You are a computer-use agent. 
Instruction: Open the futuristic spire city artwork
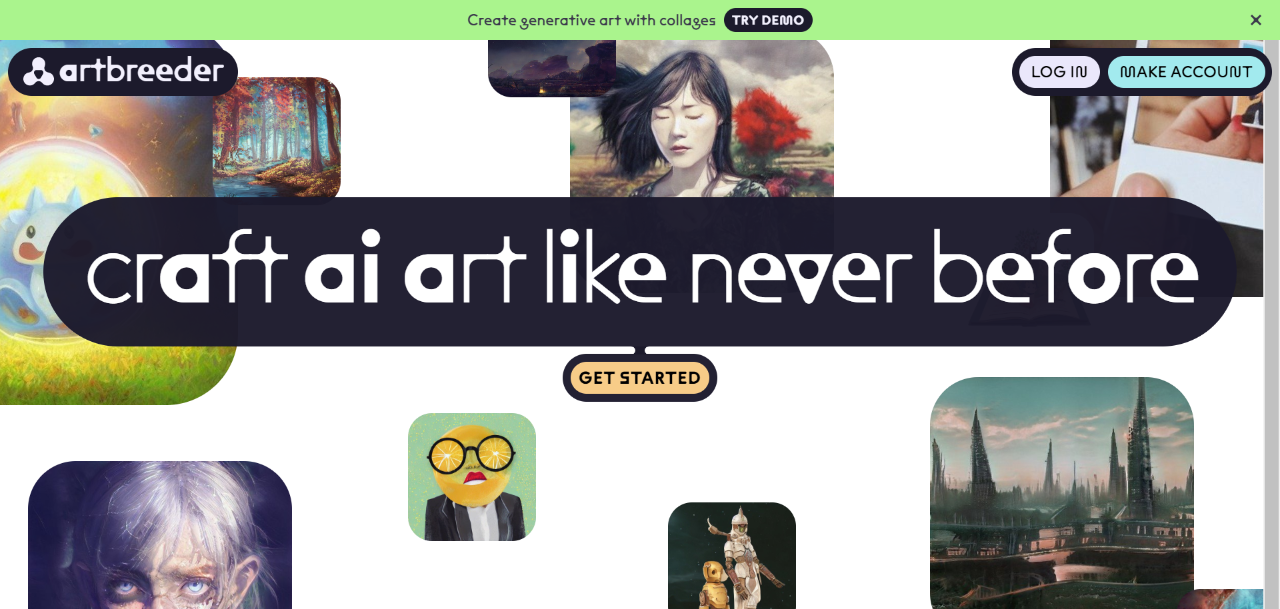pyautogui.click(x=1062, y=493)
